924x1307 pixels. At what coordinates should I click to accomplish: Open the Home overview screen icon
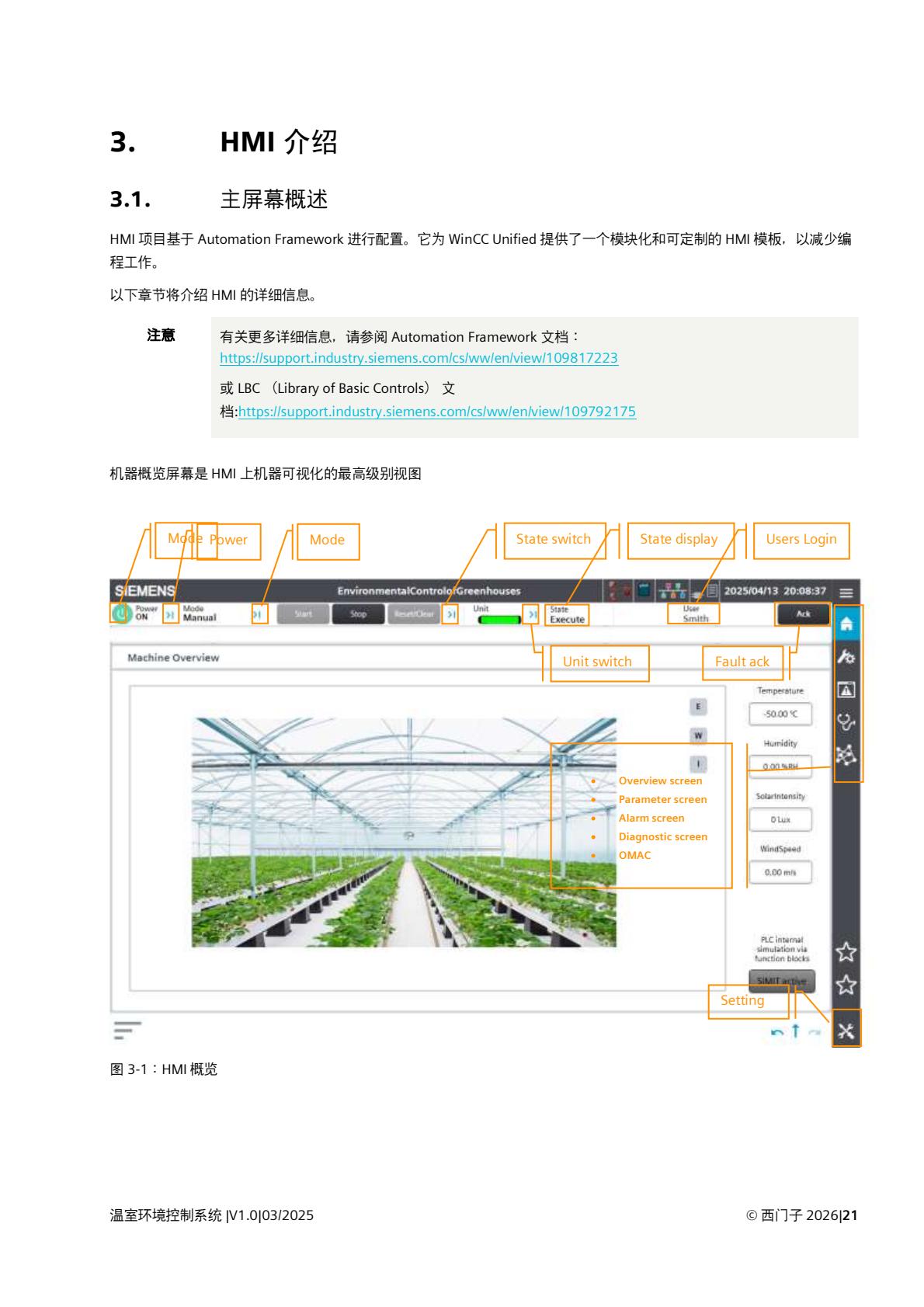point(846,624)
